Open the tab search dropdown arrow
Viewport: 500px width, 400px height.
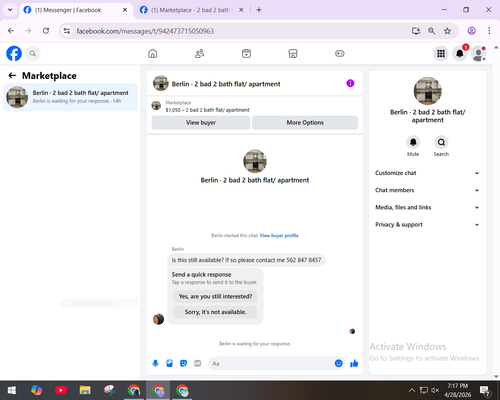tap(10, 10)
